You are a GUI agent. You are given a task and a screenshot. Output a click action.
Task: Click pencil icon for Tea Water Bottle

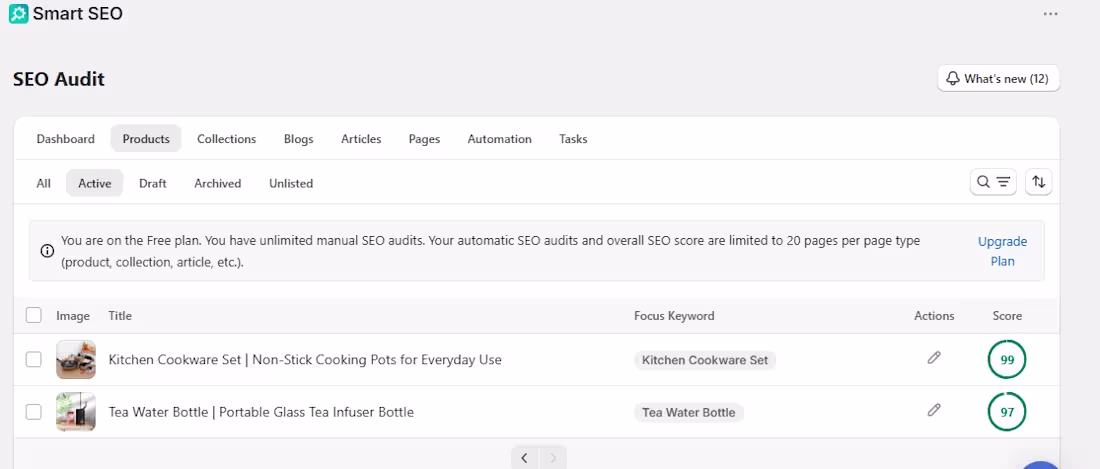pos(934,410)
